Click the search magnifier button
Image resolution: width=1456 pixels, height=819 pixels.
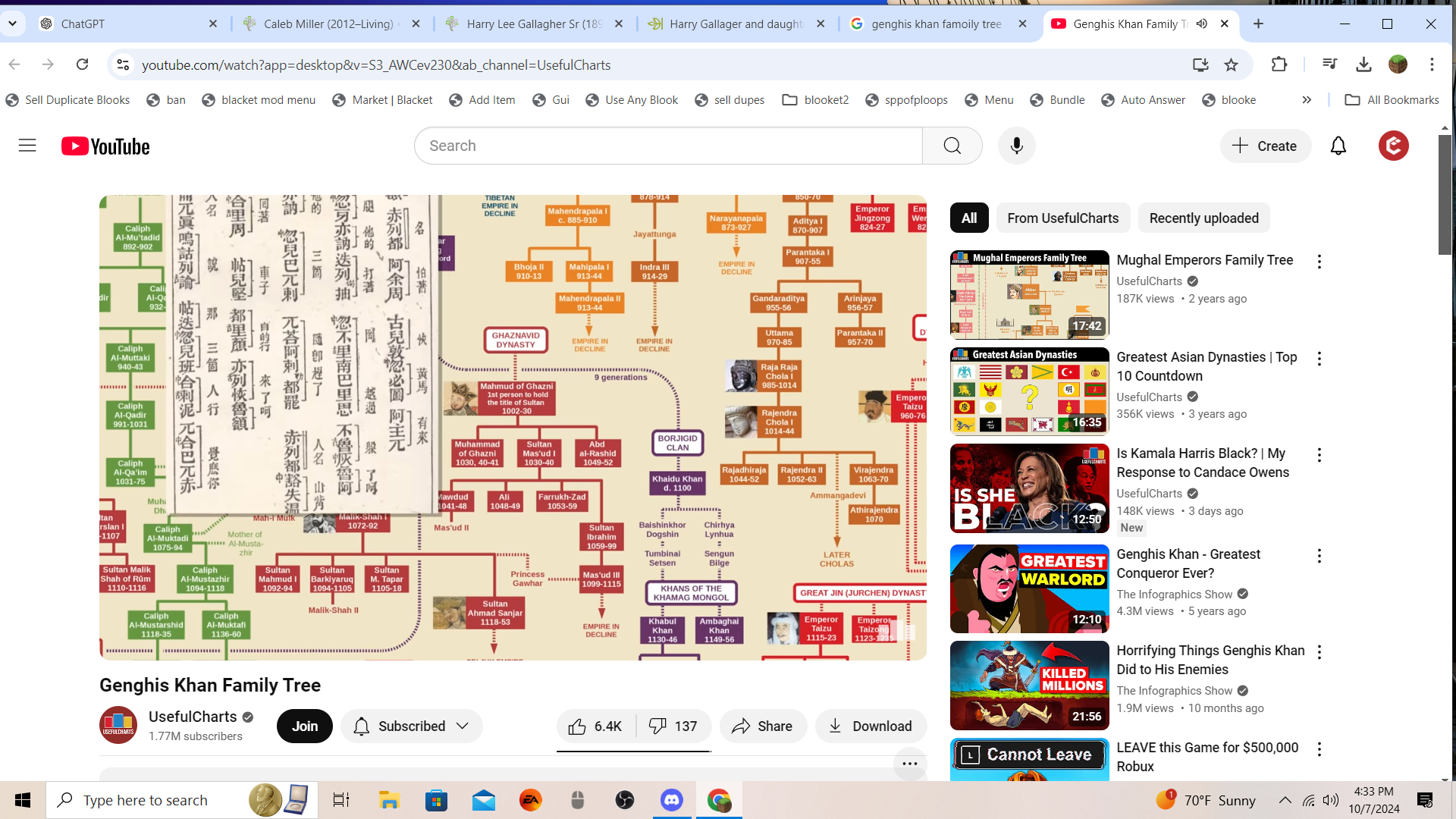(952, 146)
